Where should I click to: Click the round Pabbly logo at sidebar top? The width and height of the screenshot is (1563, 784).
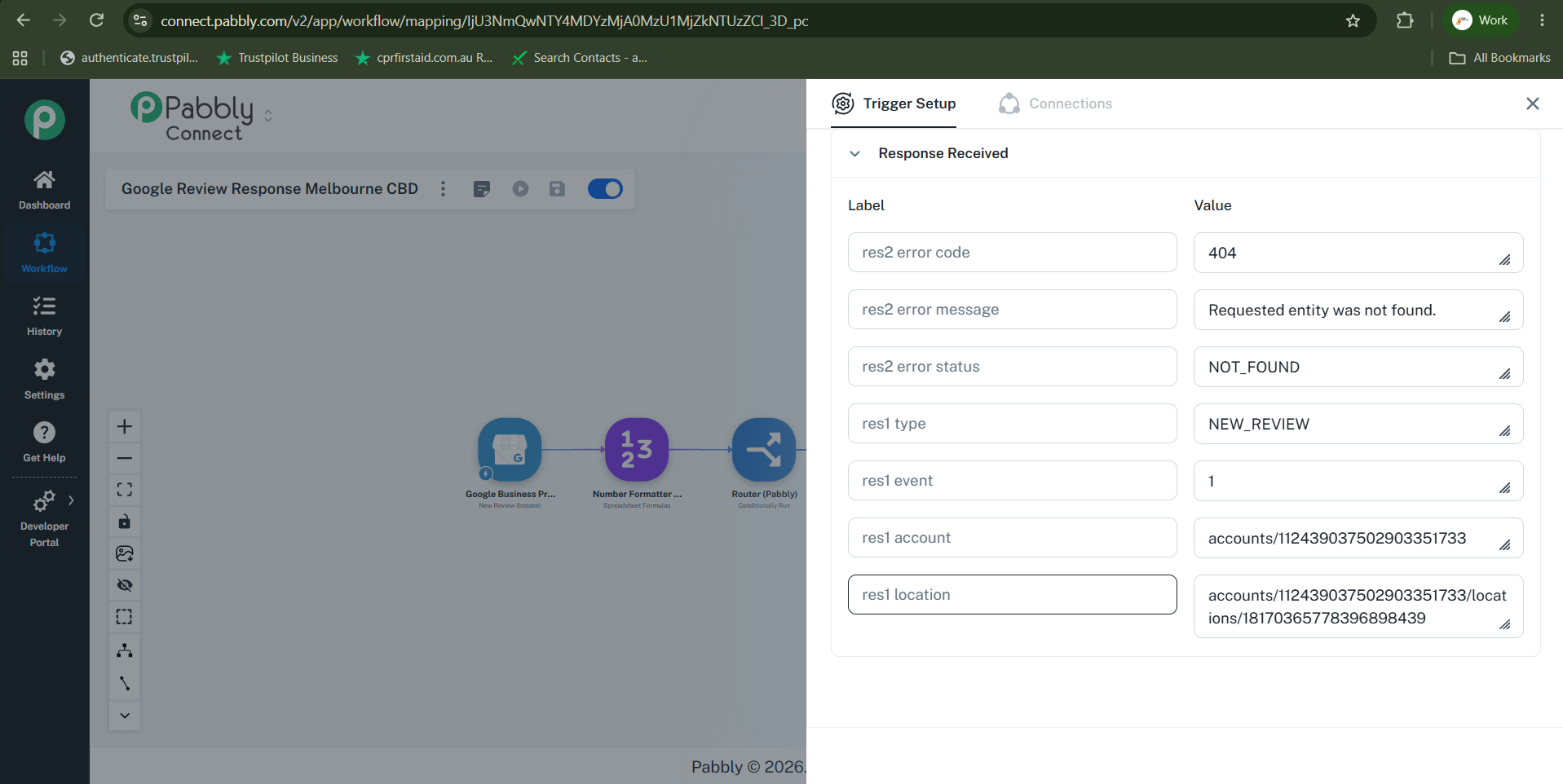click(x=44, y=120)
